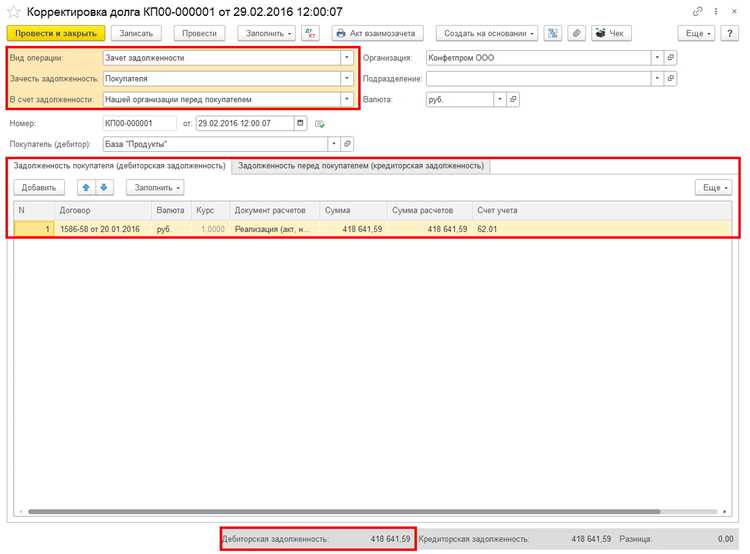Expand Зачесть задолженность dropdown
750x554 pixels.
347,78
